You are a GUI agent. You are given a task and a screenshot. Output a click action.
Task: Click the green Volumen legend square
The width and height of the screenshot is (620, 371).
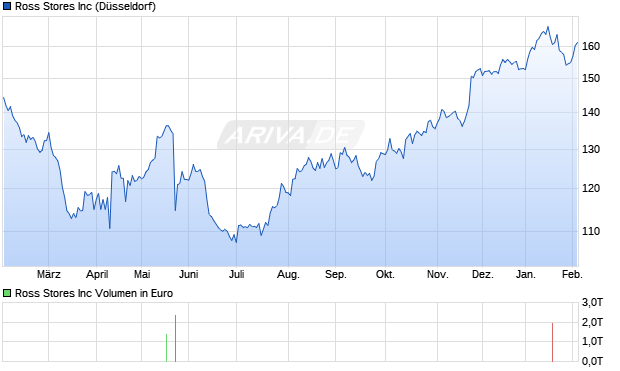[7, 293]
